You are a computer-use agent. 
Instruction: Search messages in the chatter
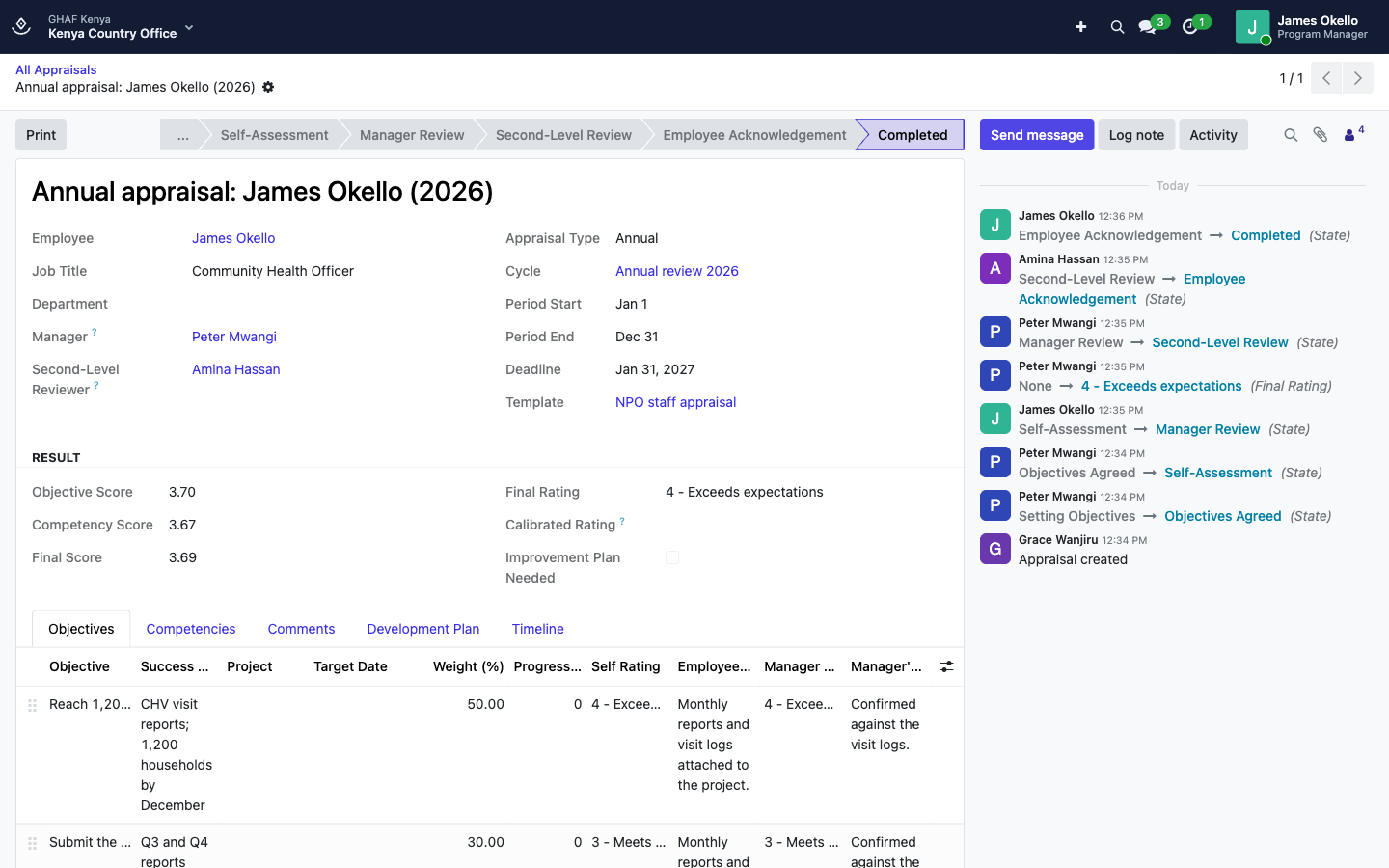click(1291, 135)
